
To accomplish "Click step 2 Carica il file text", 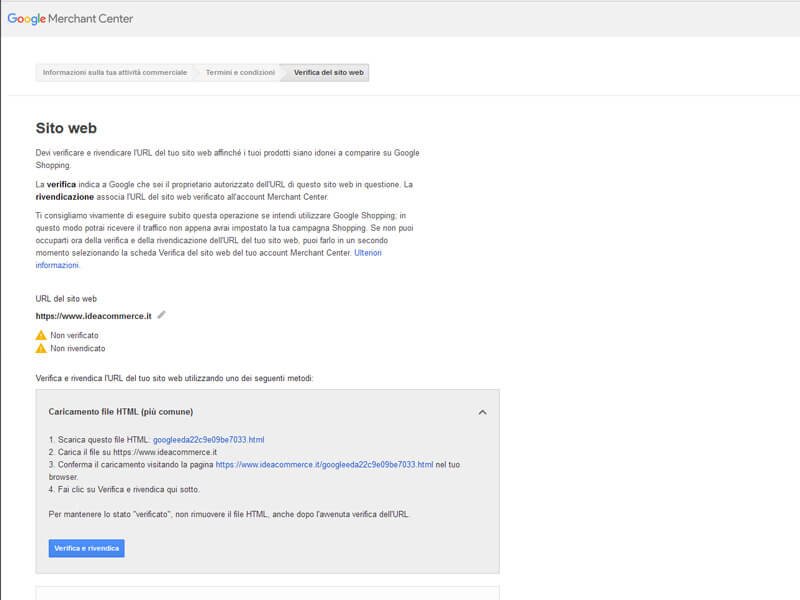I will 133,453.
